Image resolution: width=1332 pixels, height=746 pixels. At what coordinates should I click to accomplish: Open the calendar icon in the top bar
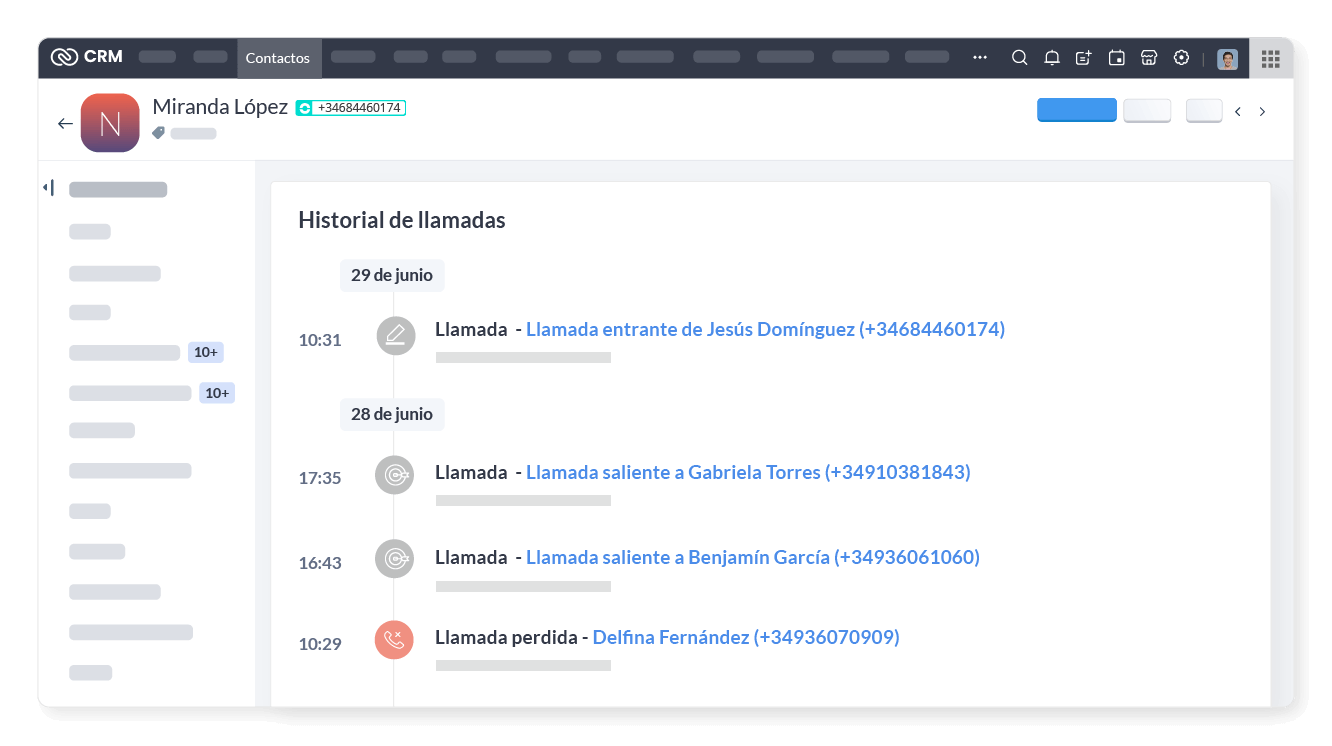click(1115, 58)
